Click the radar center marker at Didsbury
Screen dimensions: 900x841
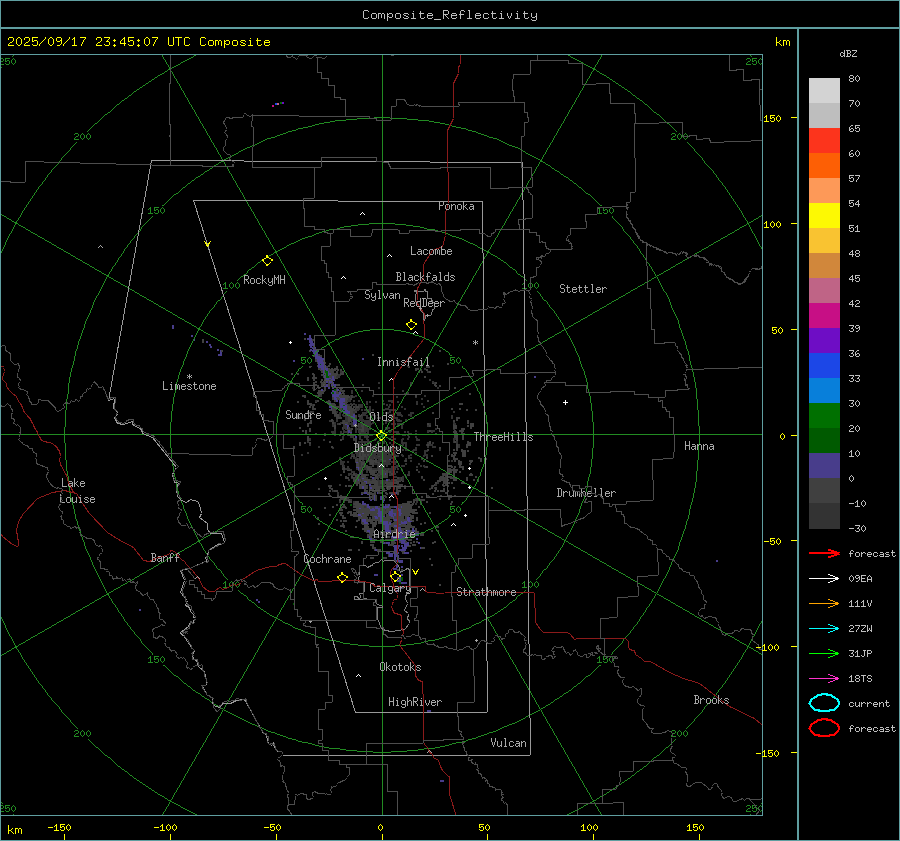pos(381,435)
